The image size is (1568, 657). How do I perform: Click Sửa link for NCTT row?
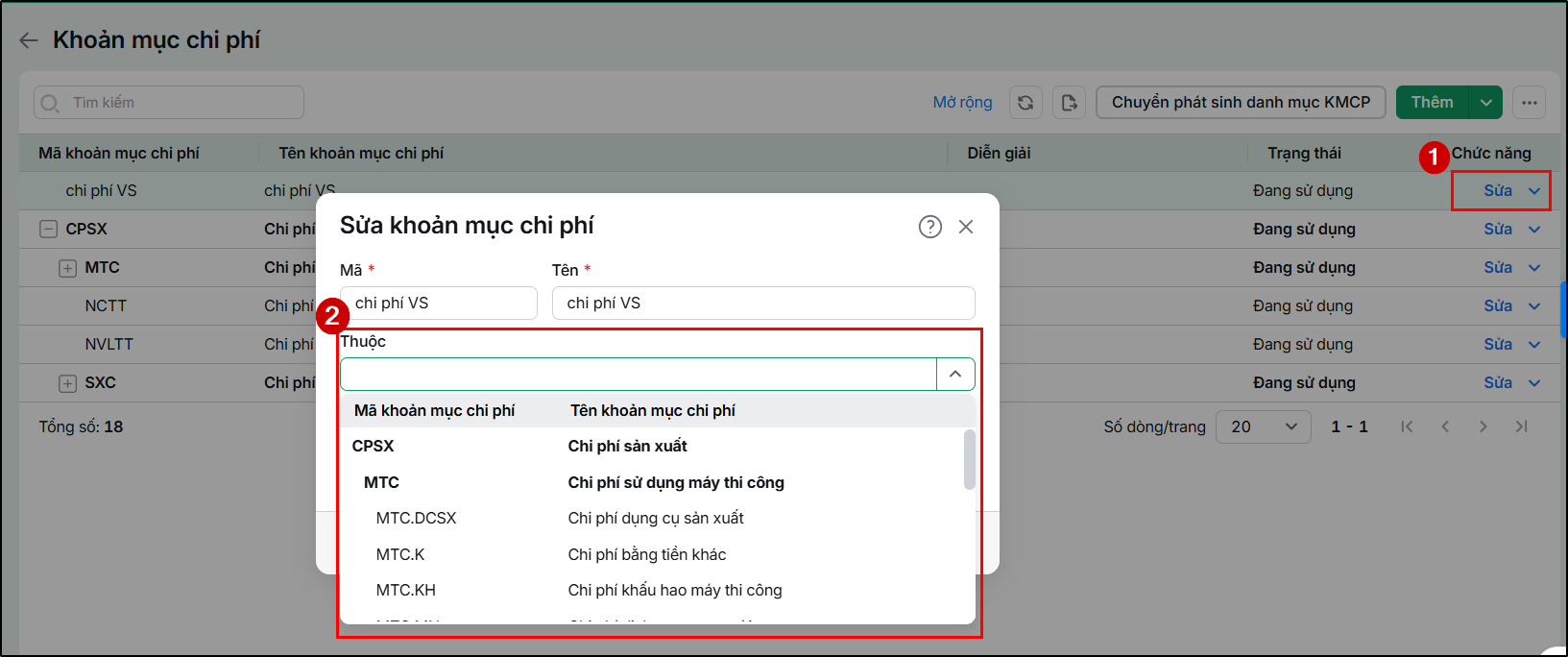click(1498, 305)
